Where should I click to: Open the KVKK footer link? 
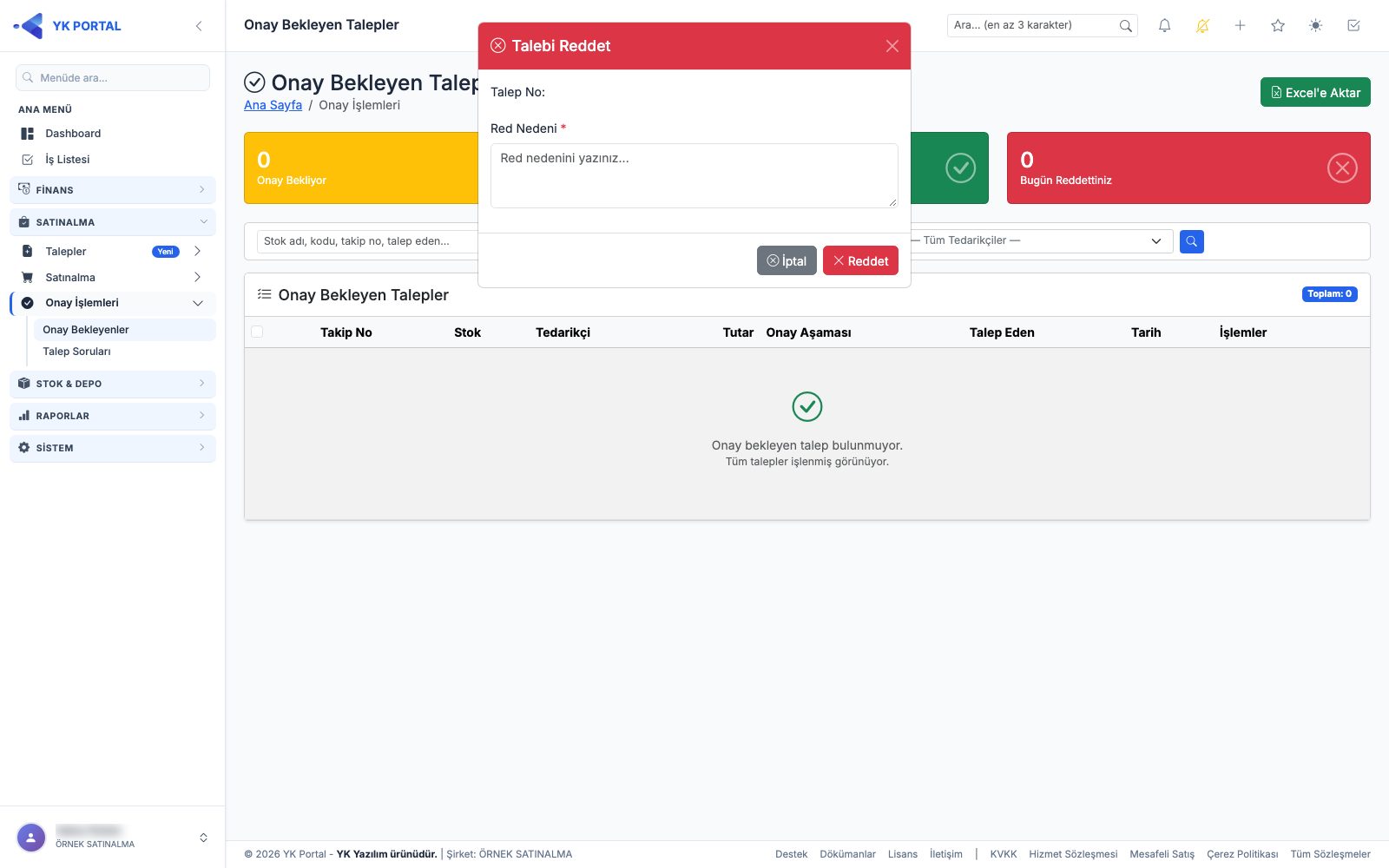tap(1004, 854)
